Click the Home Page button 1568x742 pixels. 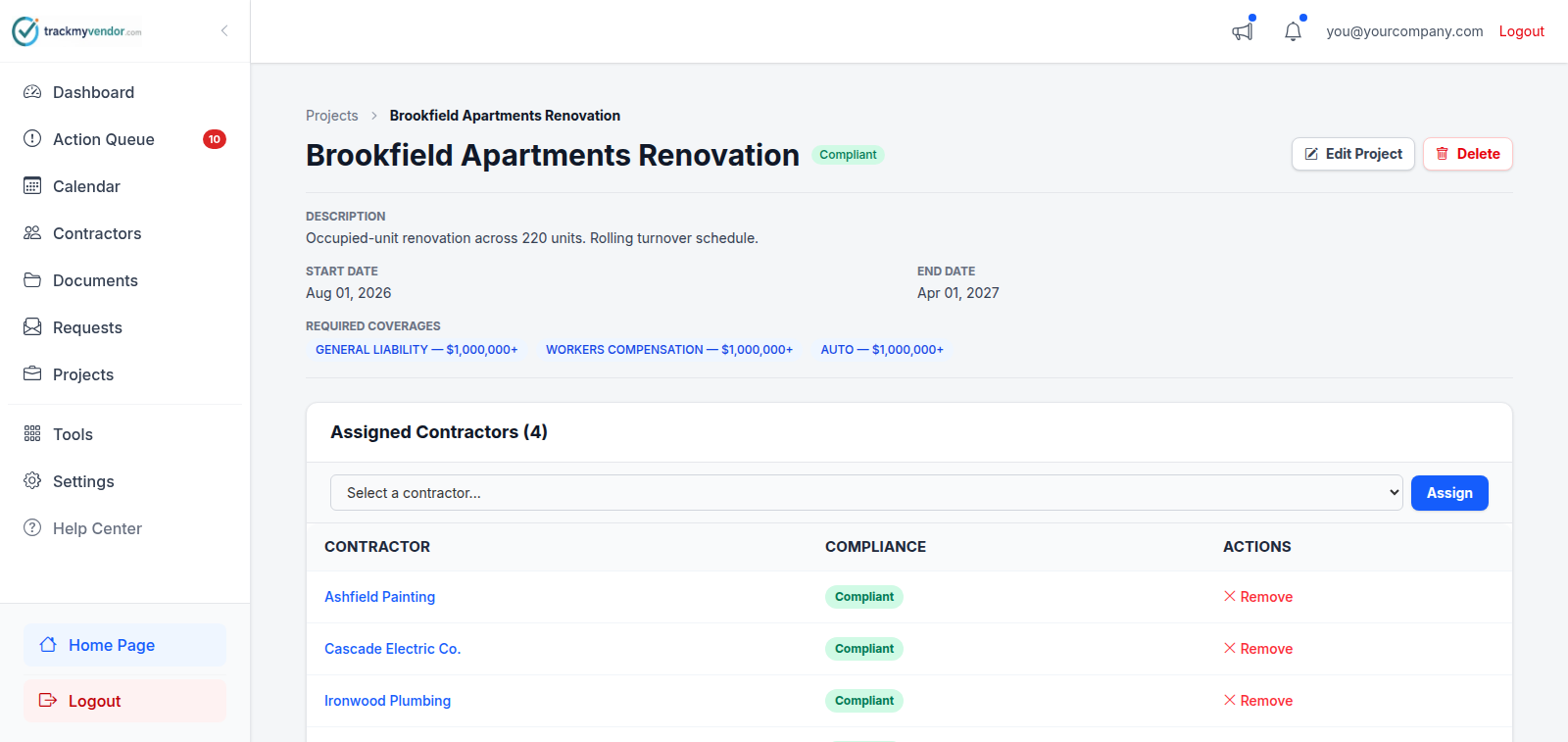point(124,645)
